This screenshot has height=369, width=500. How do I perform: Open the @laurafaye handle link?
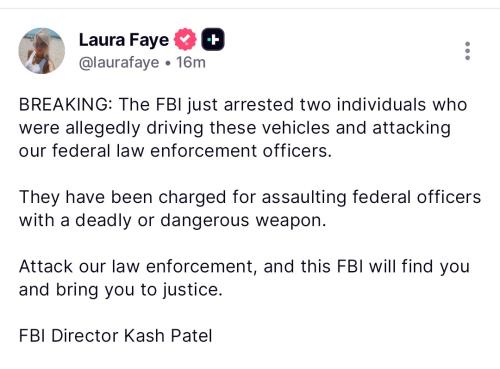click(x=119, y=63)
